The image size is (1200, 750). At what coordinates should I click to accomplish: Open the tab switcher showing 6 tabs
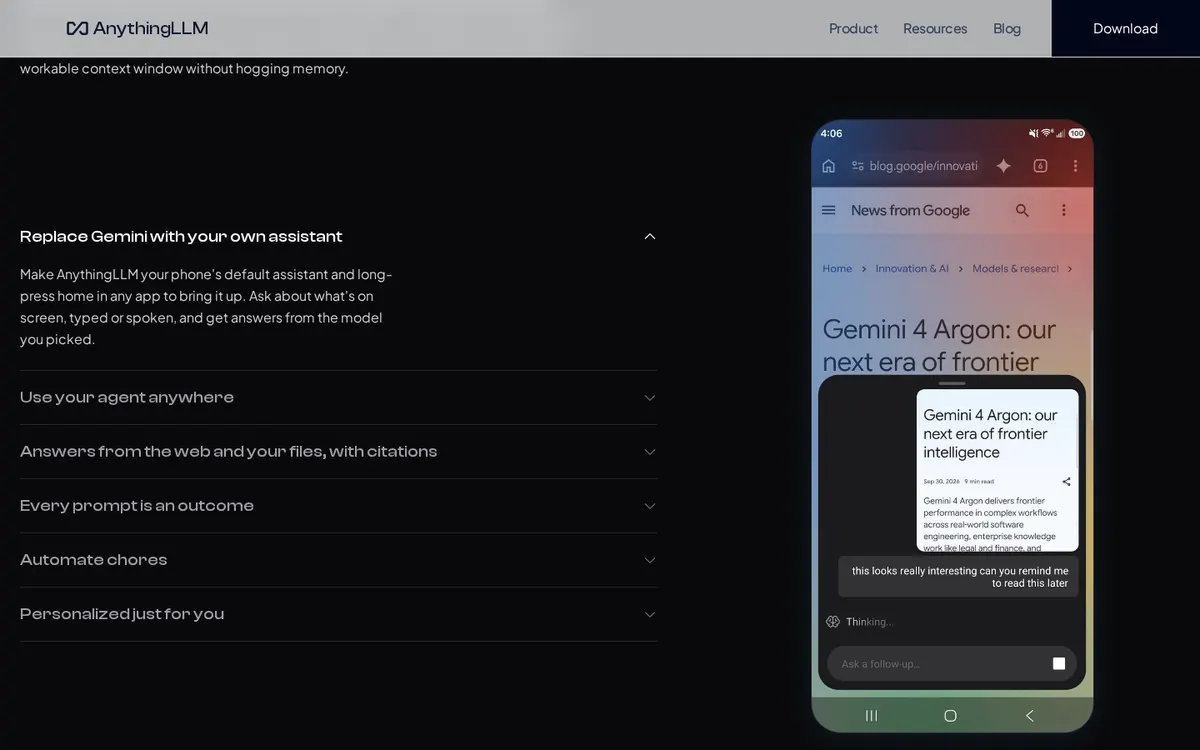pos(1040,166)
